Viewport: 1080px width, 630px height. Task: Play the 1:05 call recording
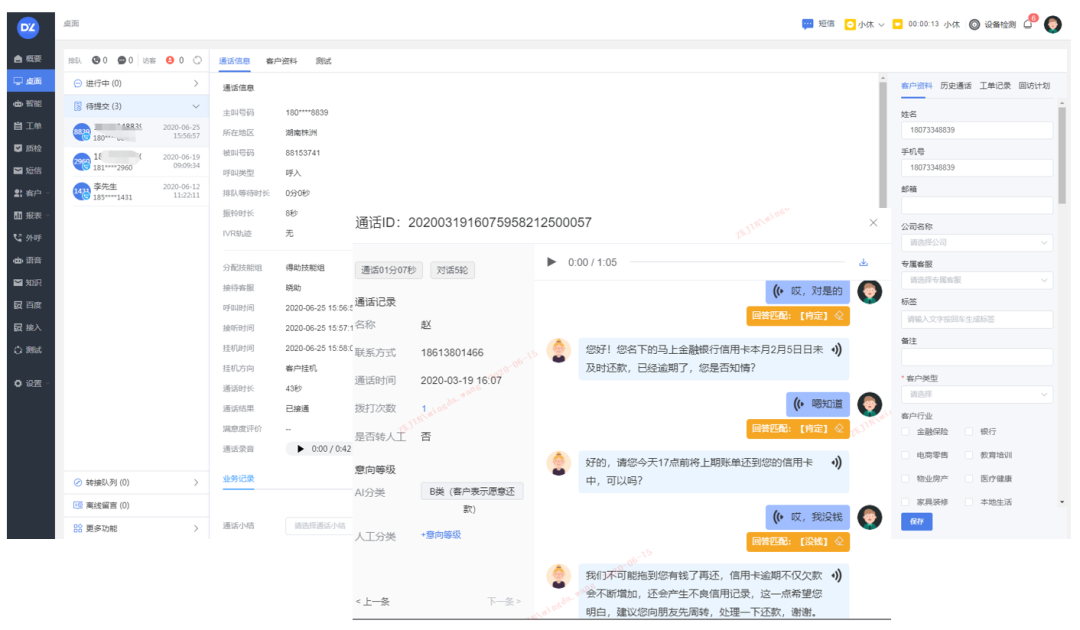coord(551,262)
